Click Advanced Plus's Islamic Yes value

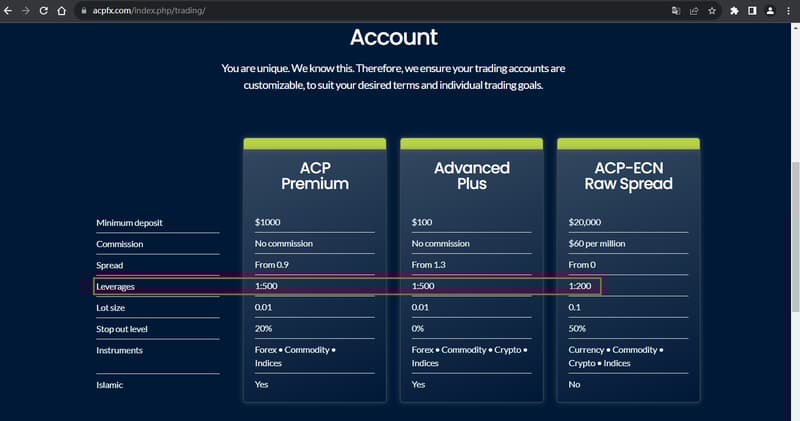[418, 384]
